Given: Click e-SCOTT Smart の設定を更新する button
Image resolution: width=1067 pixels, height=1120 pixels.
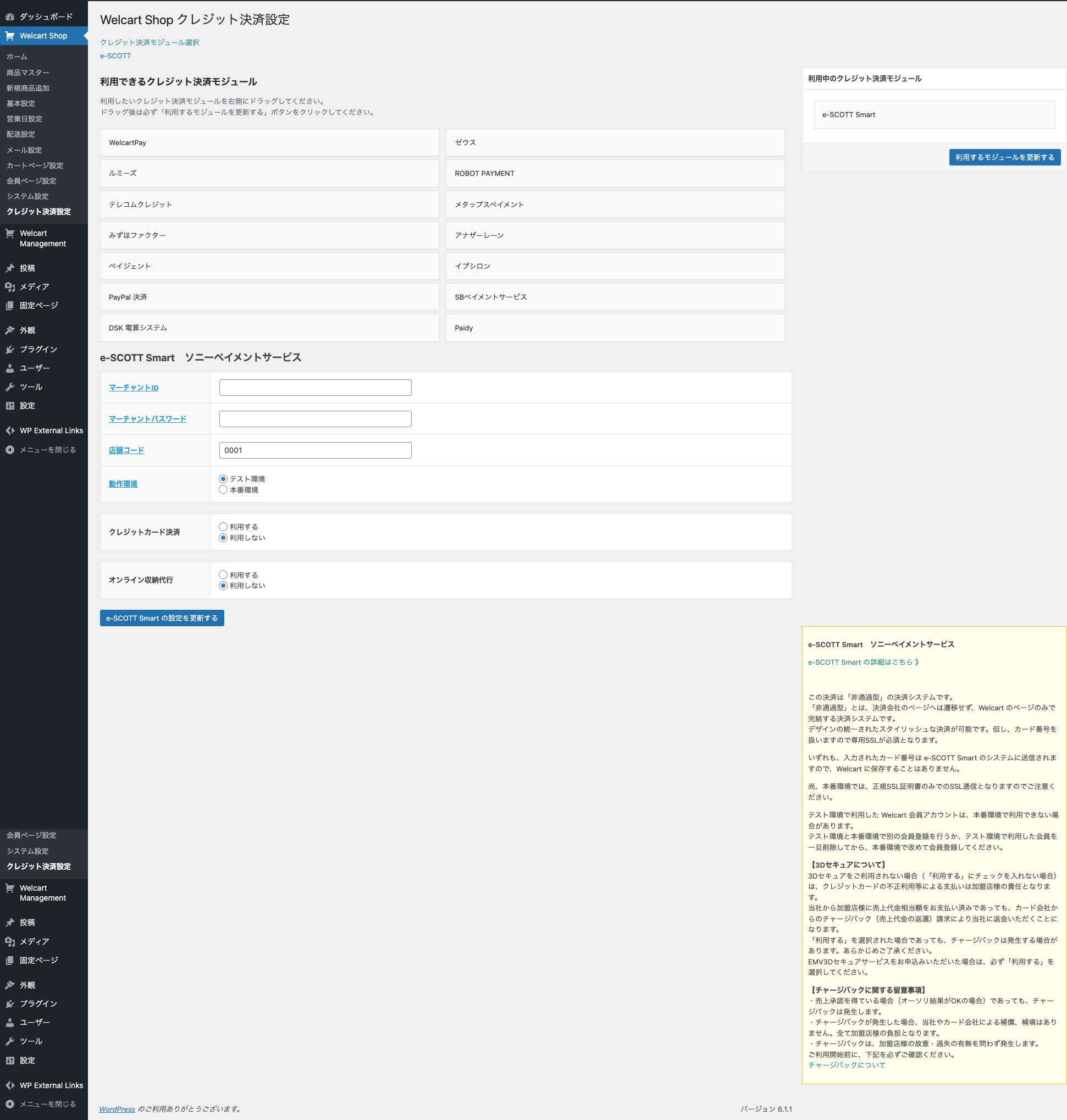Looking at the screenshot, I should pos(162,619).
